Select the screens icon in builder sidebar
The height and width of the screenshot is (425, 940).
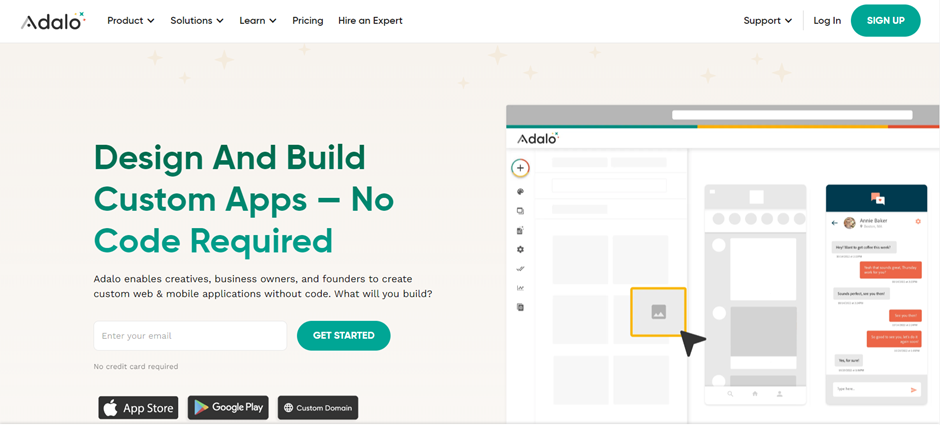click(x=520, y=211)
